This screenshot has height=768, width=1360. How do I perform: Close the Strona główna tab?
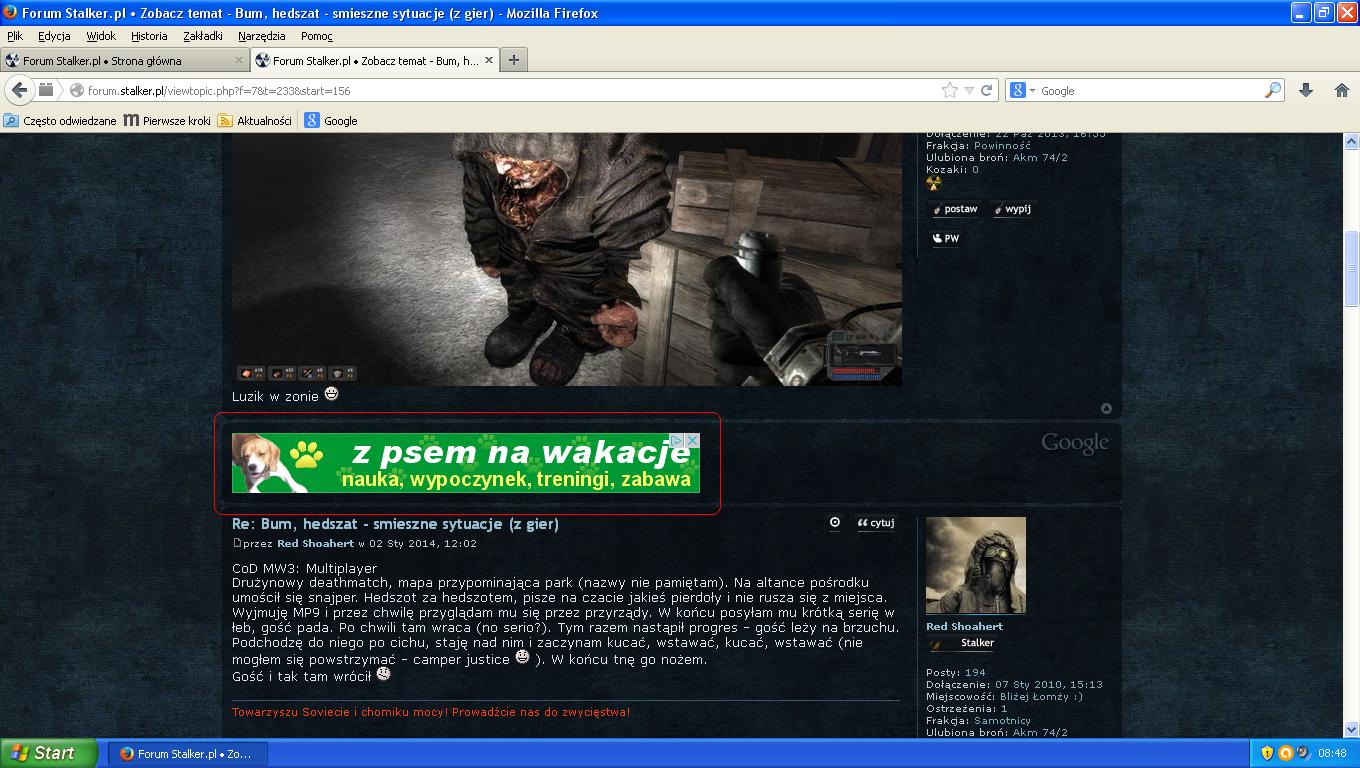tap(238, 60)
